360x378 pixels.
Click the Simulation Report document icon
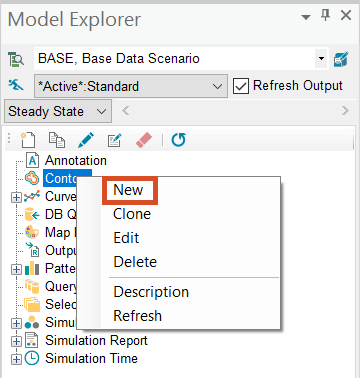pyautogui.click(x=32, y=340)
